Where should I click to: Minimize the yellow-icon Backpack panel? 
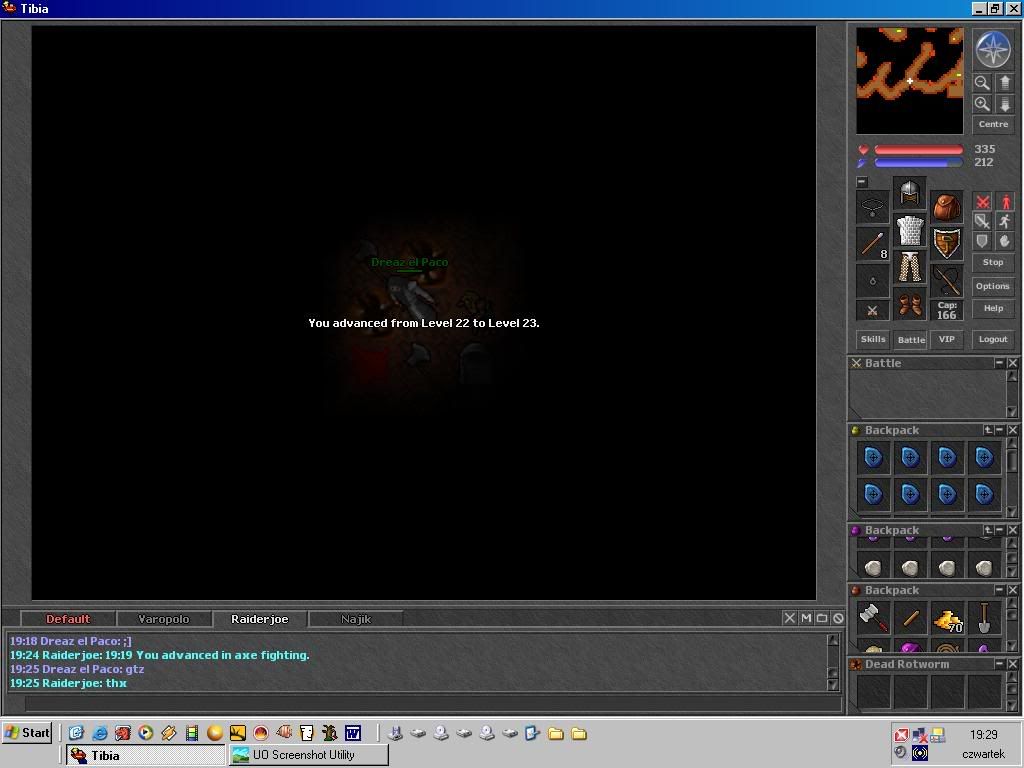point(999,430)
